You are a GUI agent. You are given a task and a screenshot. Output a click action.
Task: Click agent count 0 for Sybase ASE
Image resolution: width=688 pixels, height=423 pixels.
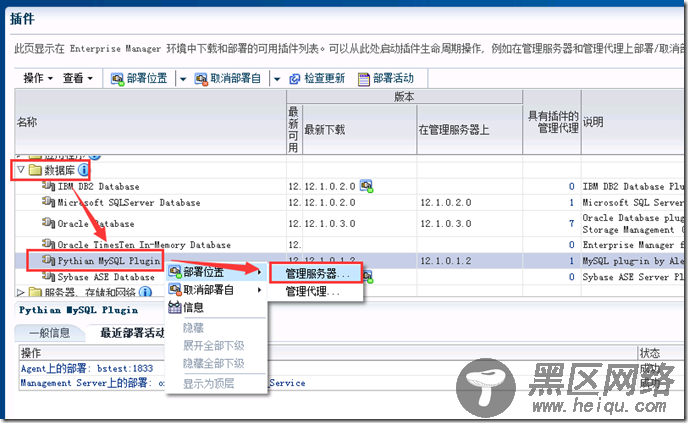[x=571, y=277]
